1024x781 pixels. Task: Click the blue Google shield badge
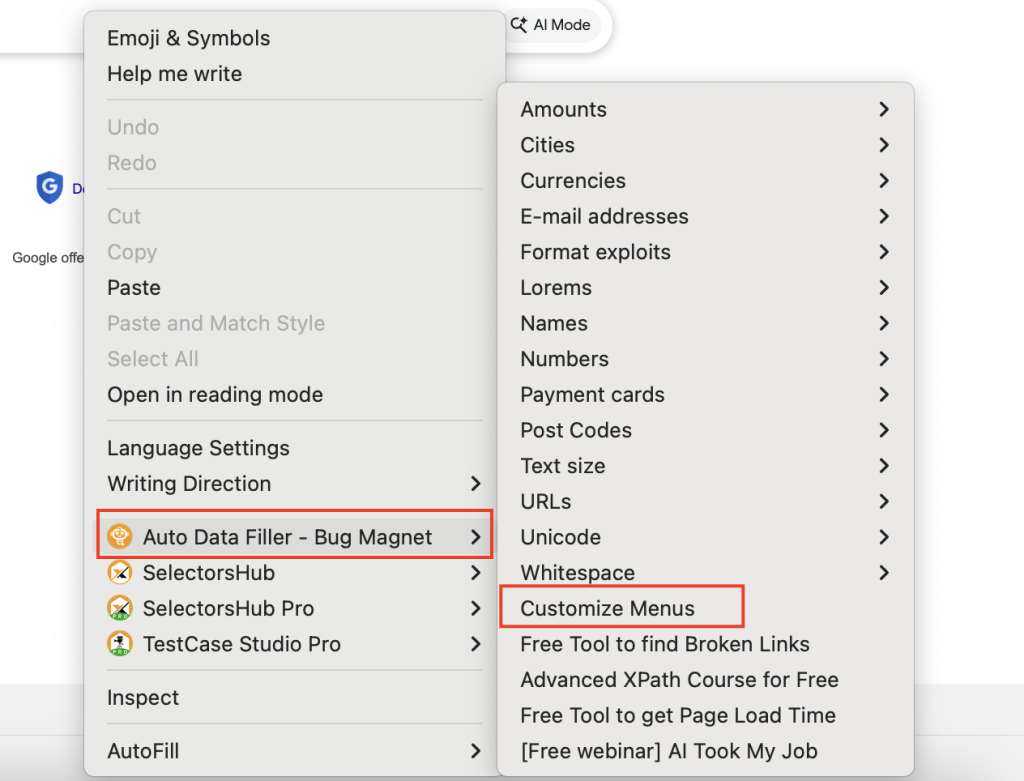click(51, 188)
